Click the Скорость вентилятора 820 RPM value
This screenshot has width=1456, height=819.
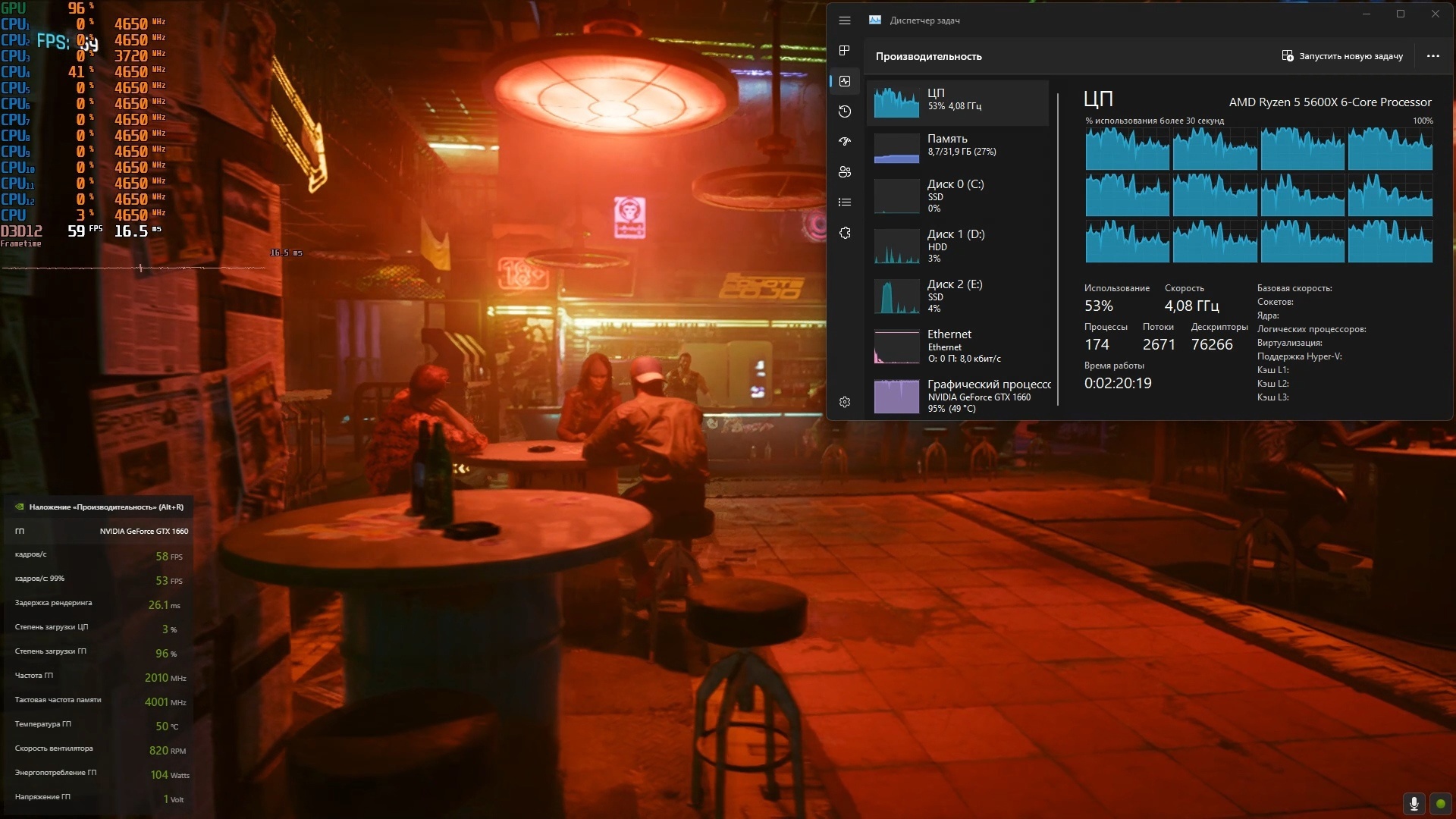pos(168,751)
